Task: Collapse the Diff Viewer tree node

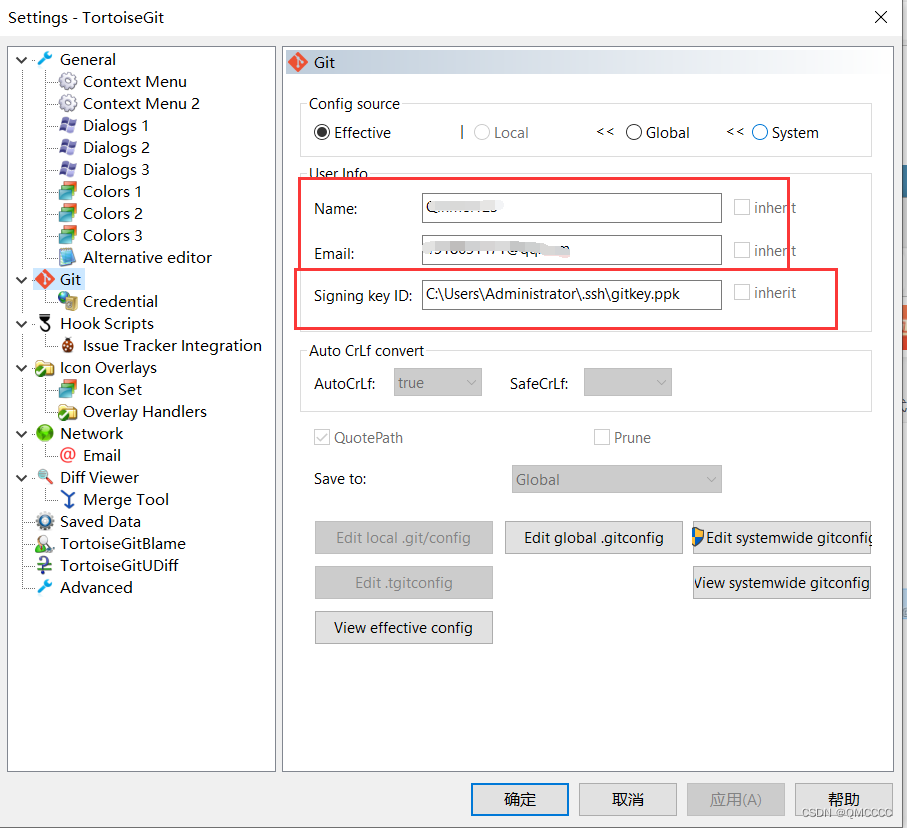Action: (x=21, y=477)
